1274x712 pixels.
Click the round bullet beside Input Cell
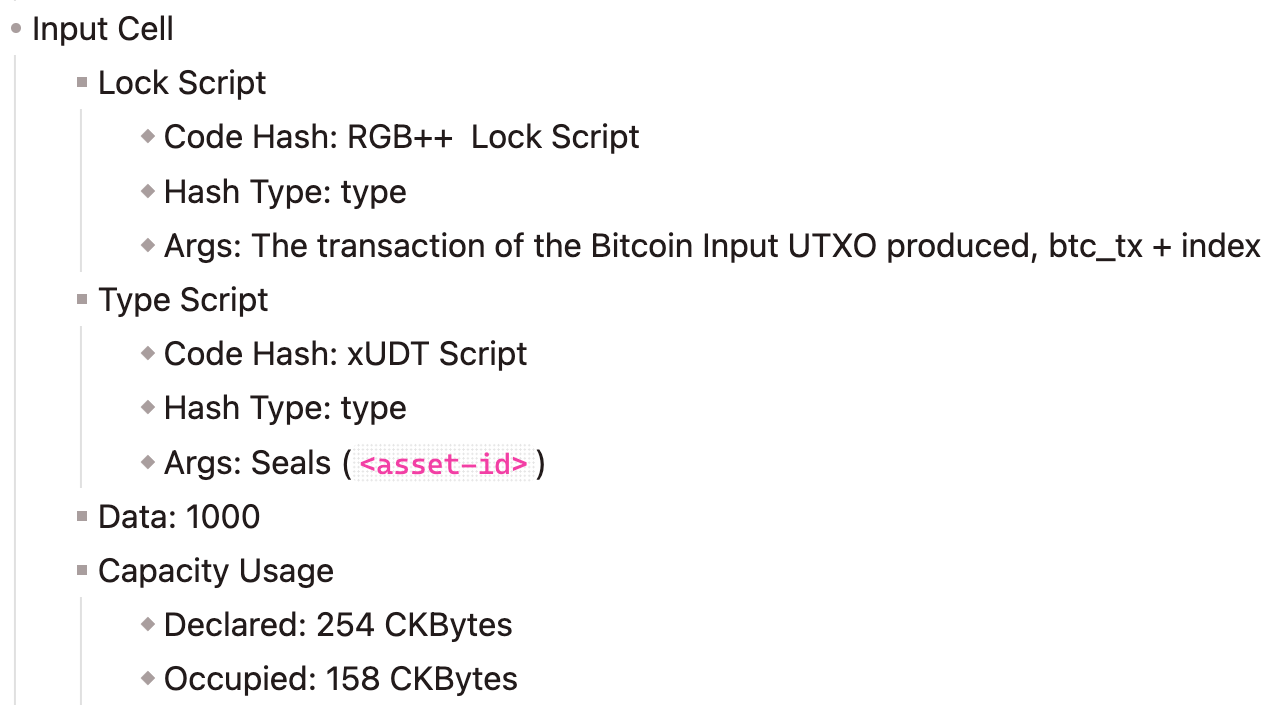click(16, 29)
